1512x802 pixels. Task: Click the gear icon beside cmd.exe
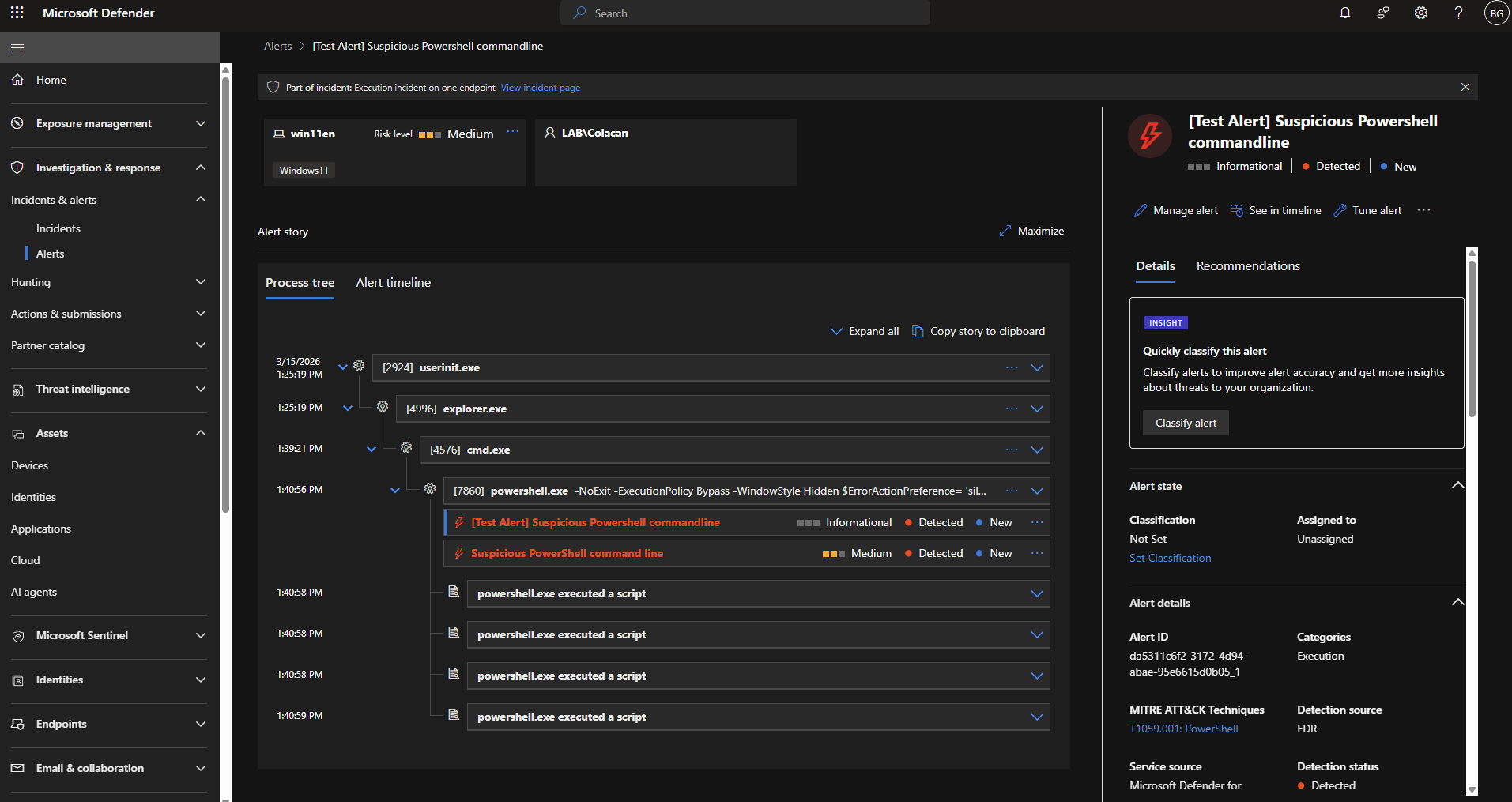(406, 448)
